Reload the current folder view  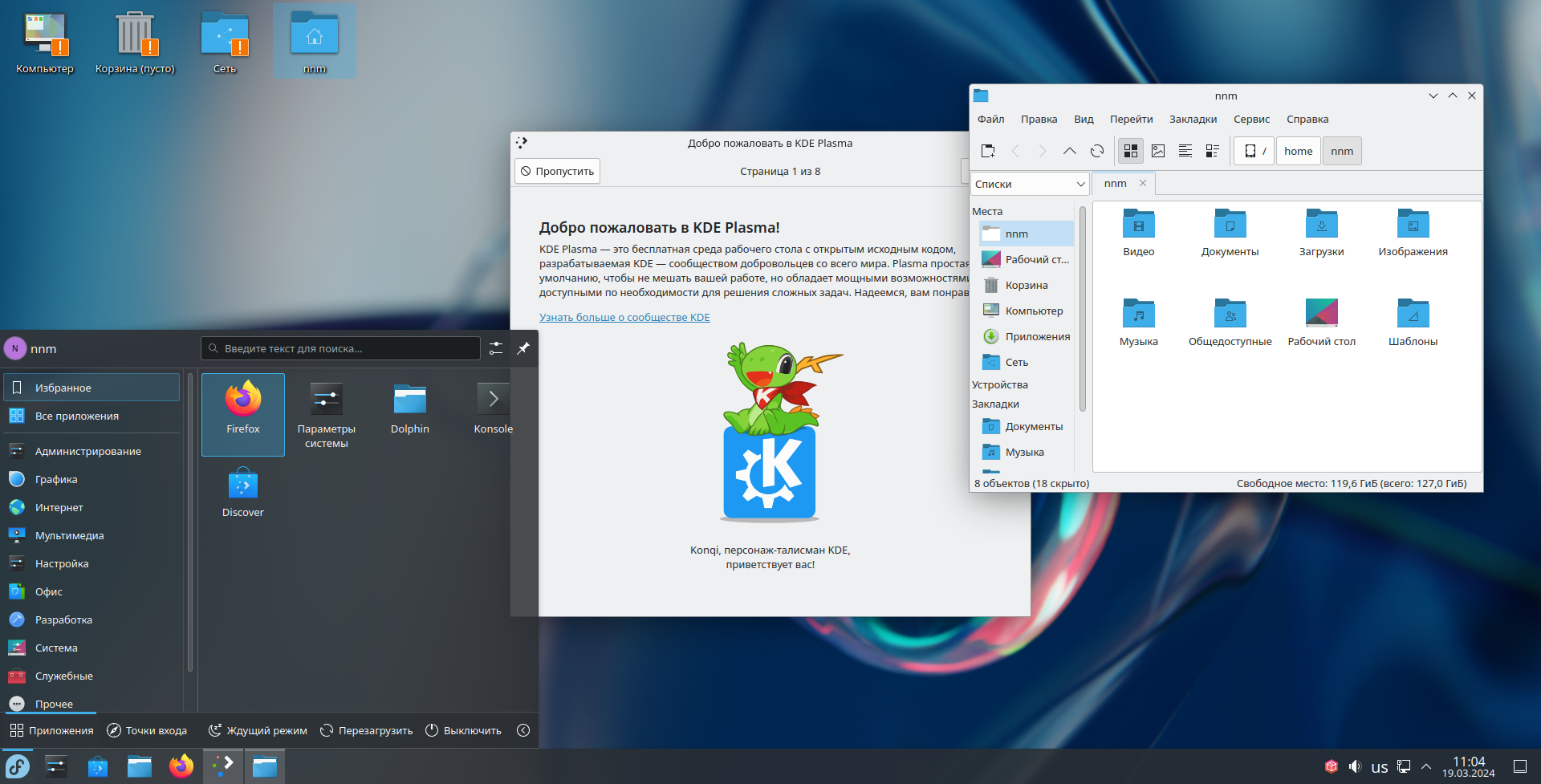[x=1096, y=151]
